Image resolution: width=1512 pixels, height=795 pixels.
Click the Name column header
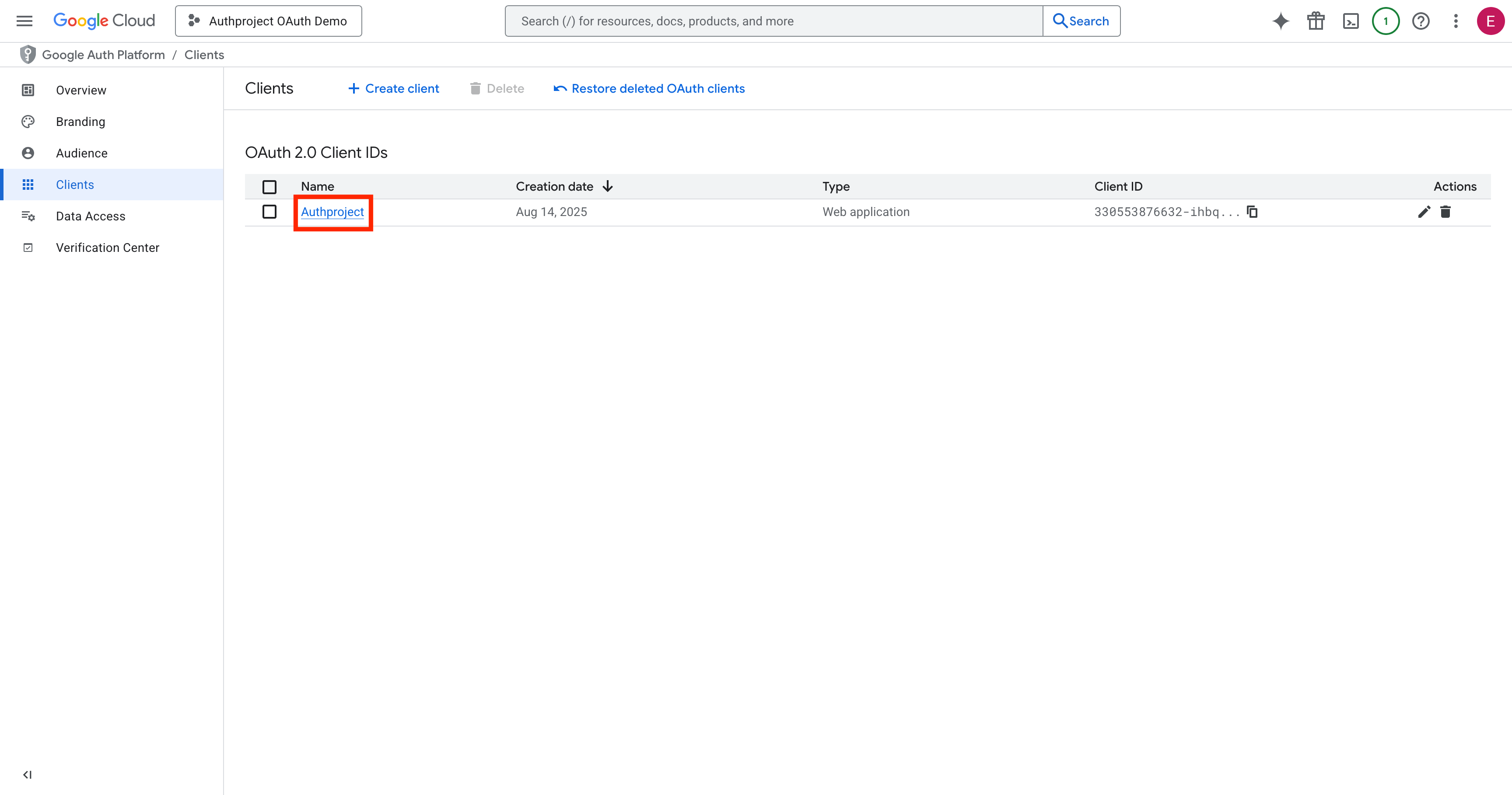[x=318, y=187]
